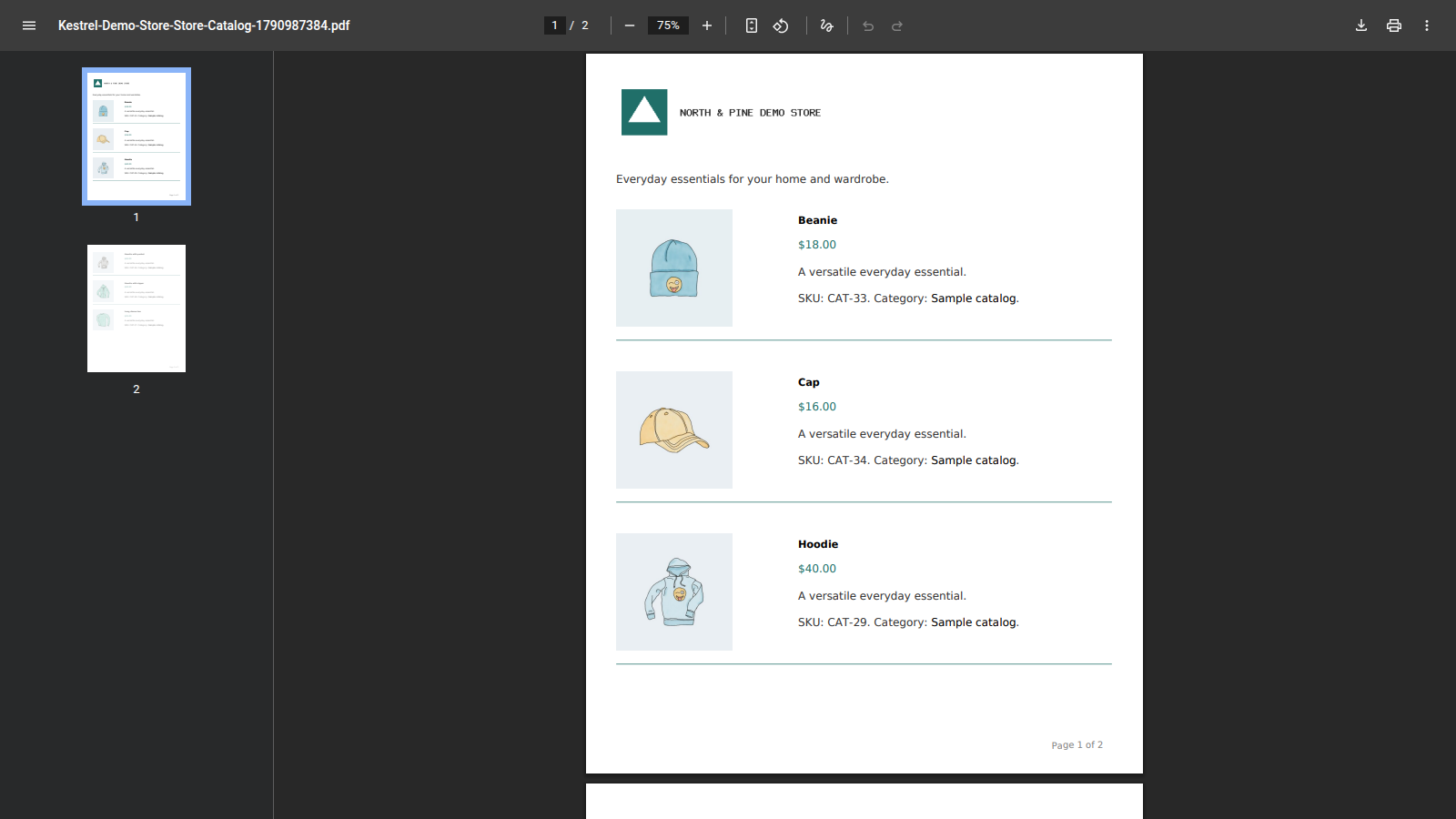Redo the annotation
The image size is (1456, 819).
pyautogui.click(x=897, y=25)
